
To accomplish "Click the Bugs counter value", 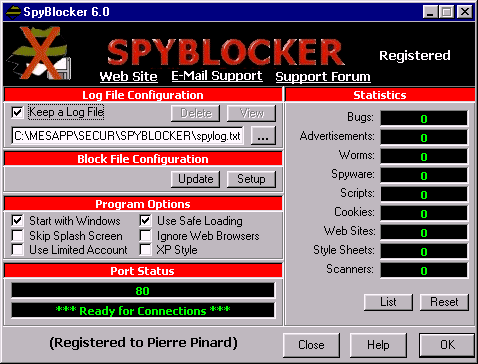I will pos(424,119).
